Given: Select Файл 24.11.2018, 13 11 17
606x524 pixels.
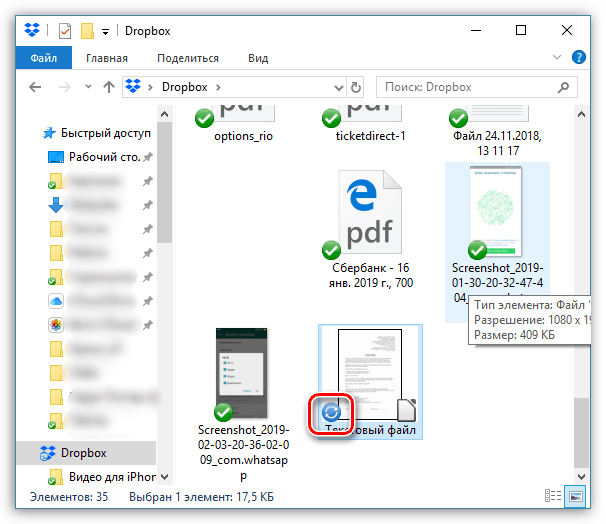Looking at the screenshot, I should point(497,143).
